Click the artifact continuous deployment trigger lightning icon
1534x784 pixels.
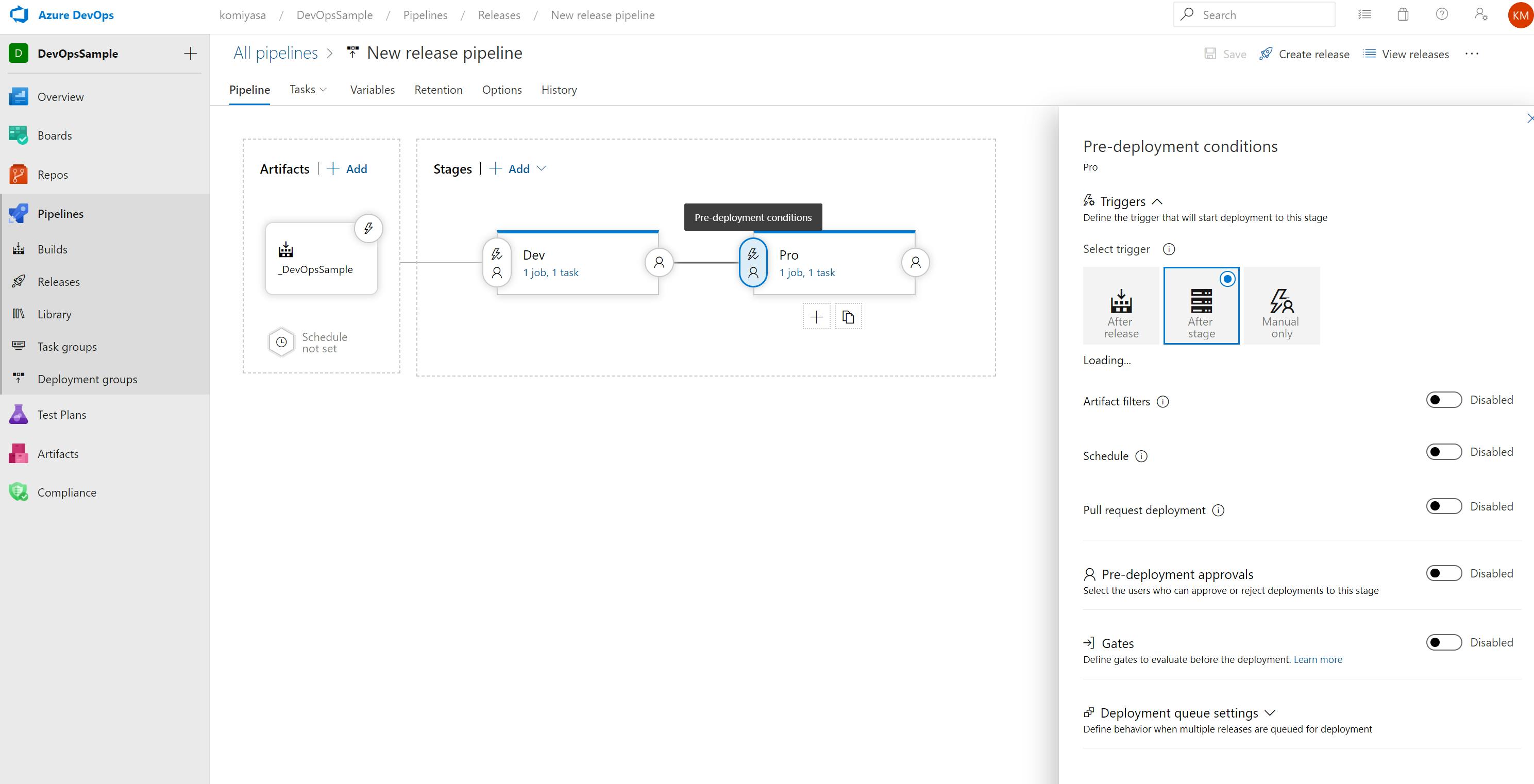(x=368, y=229)
